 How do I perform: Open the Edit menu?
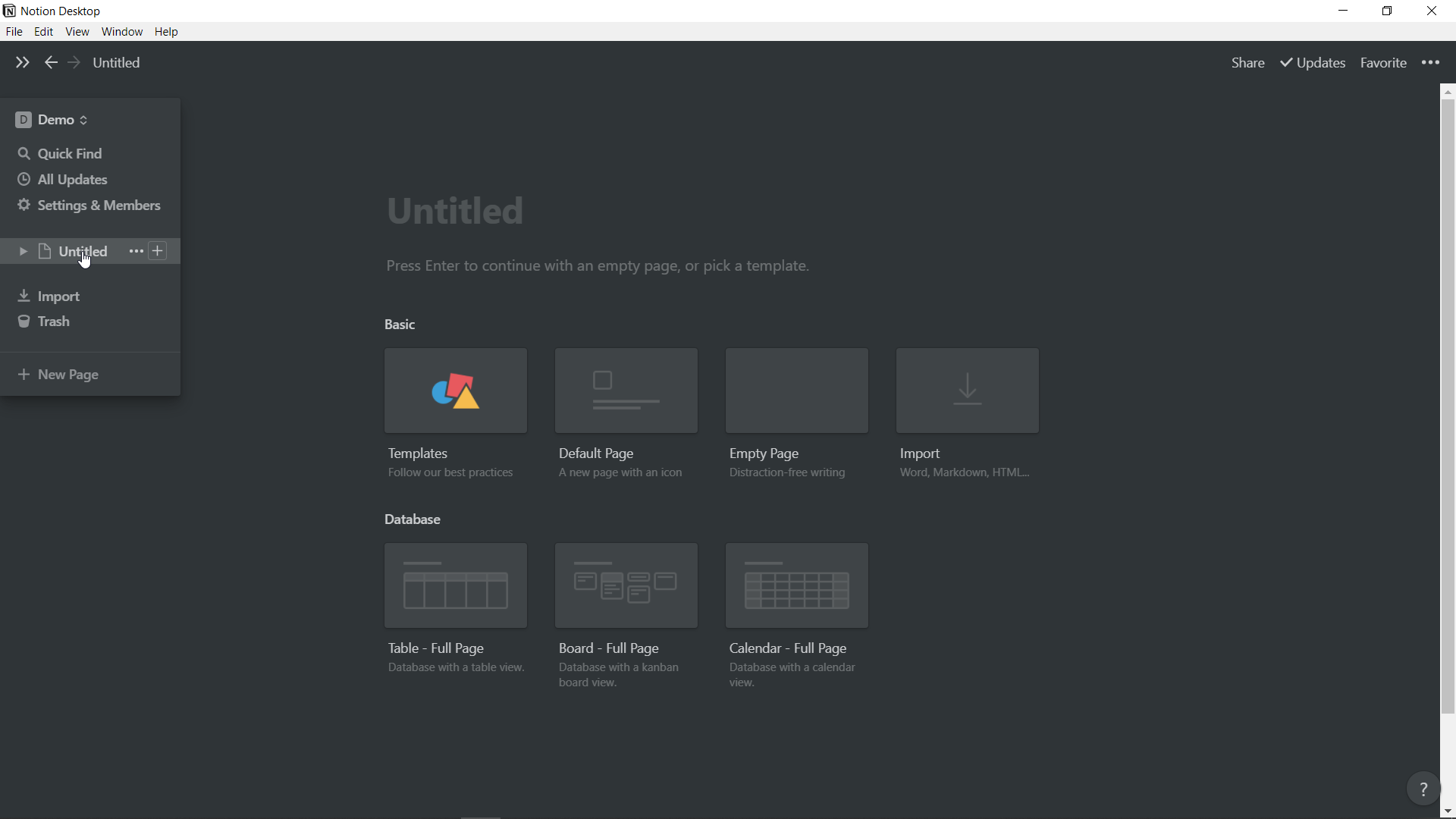pos(44,32)
